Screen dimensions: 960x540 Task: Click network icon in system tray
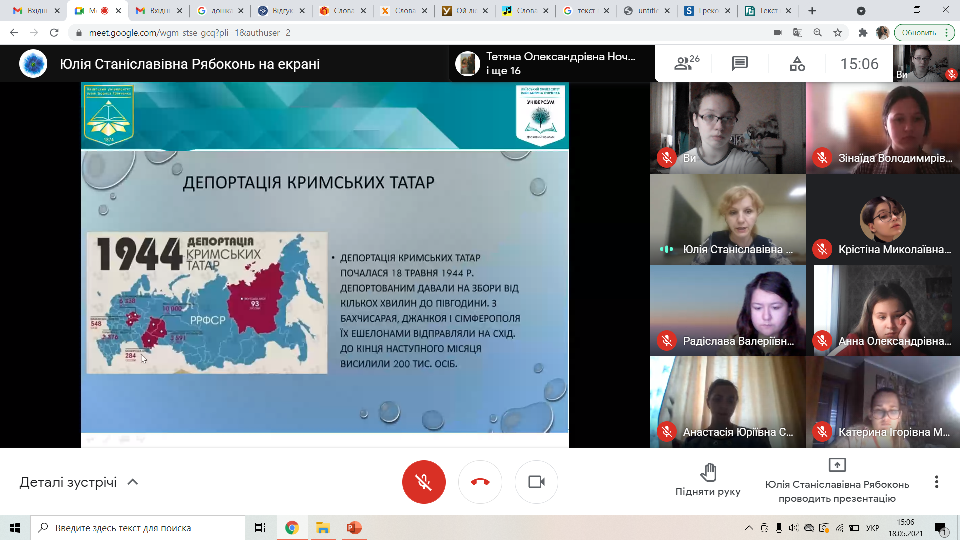pyautogui.click(x=839, y=528)
